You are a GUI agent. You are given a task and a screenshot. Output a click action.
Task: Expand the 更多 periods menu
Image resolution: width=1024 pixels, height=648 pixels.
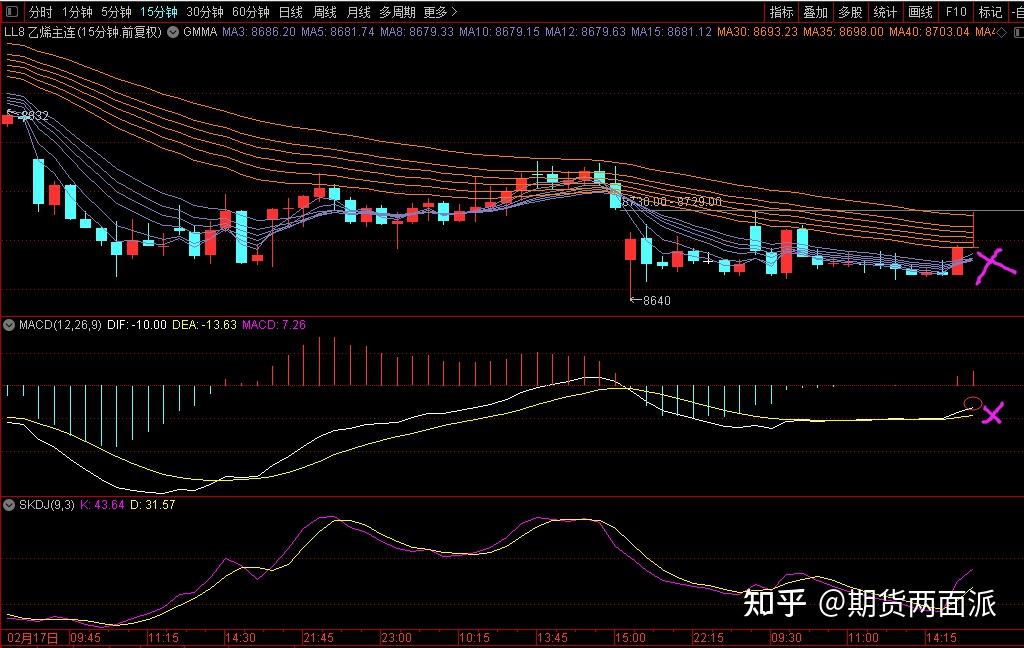(440, 12)
